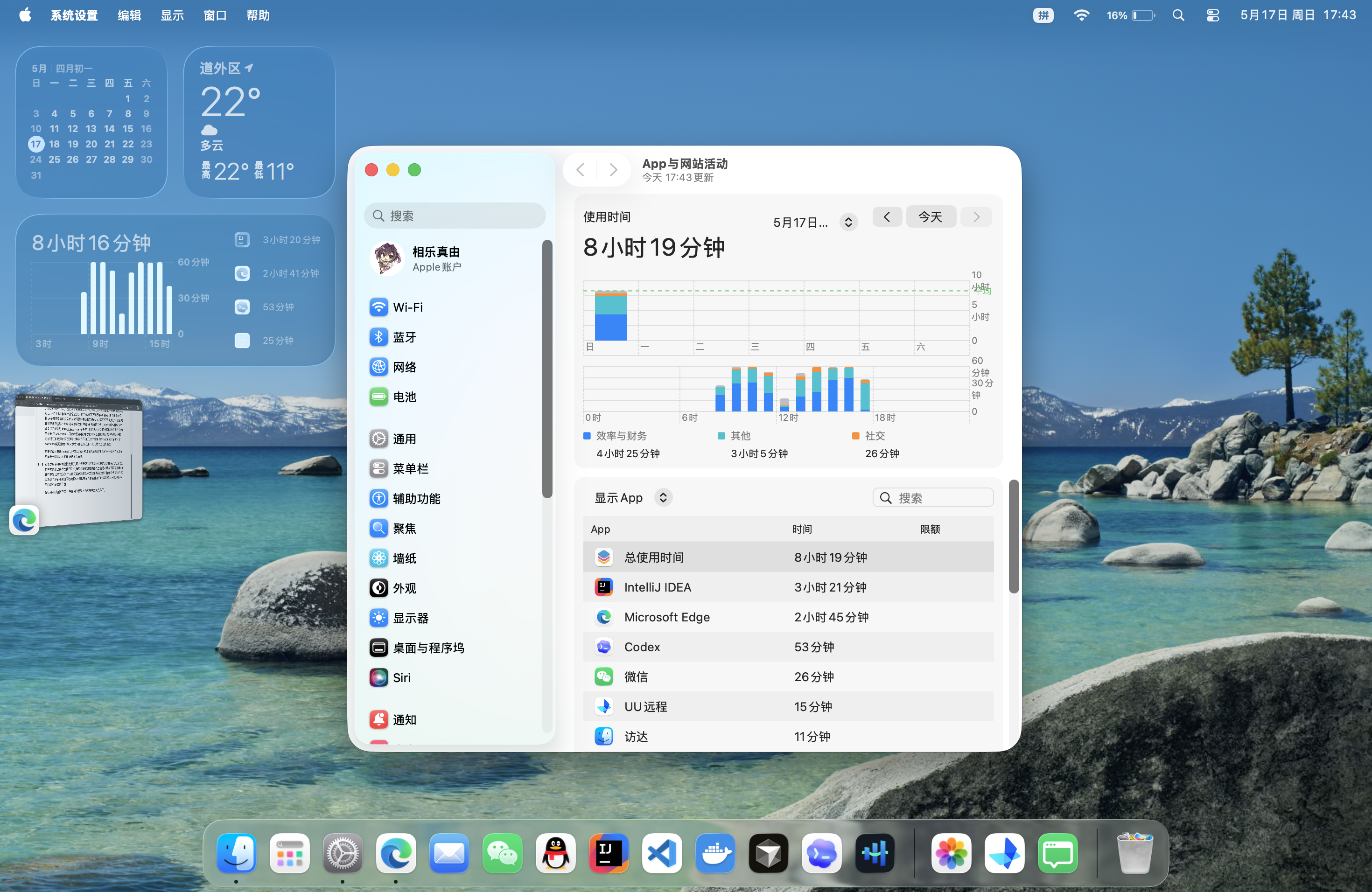Click the input method icon in menu bar
The width and height of the screenshot is (1372, 892).
pos(1043,15)
